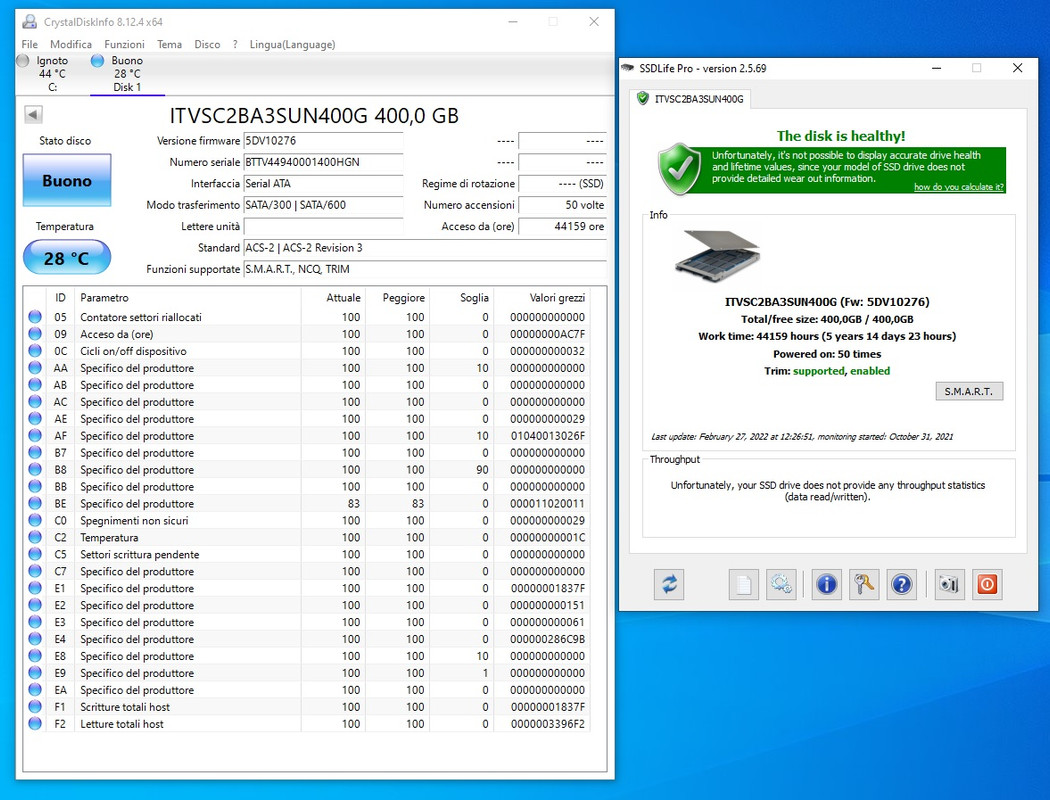Open SSDLife settings gears icon
The height and width of the screenshot is (800, 1050).
point(781,584)
